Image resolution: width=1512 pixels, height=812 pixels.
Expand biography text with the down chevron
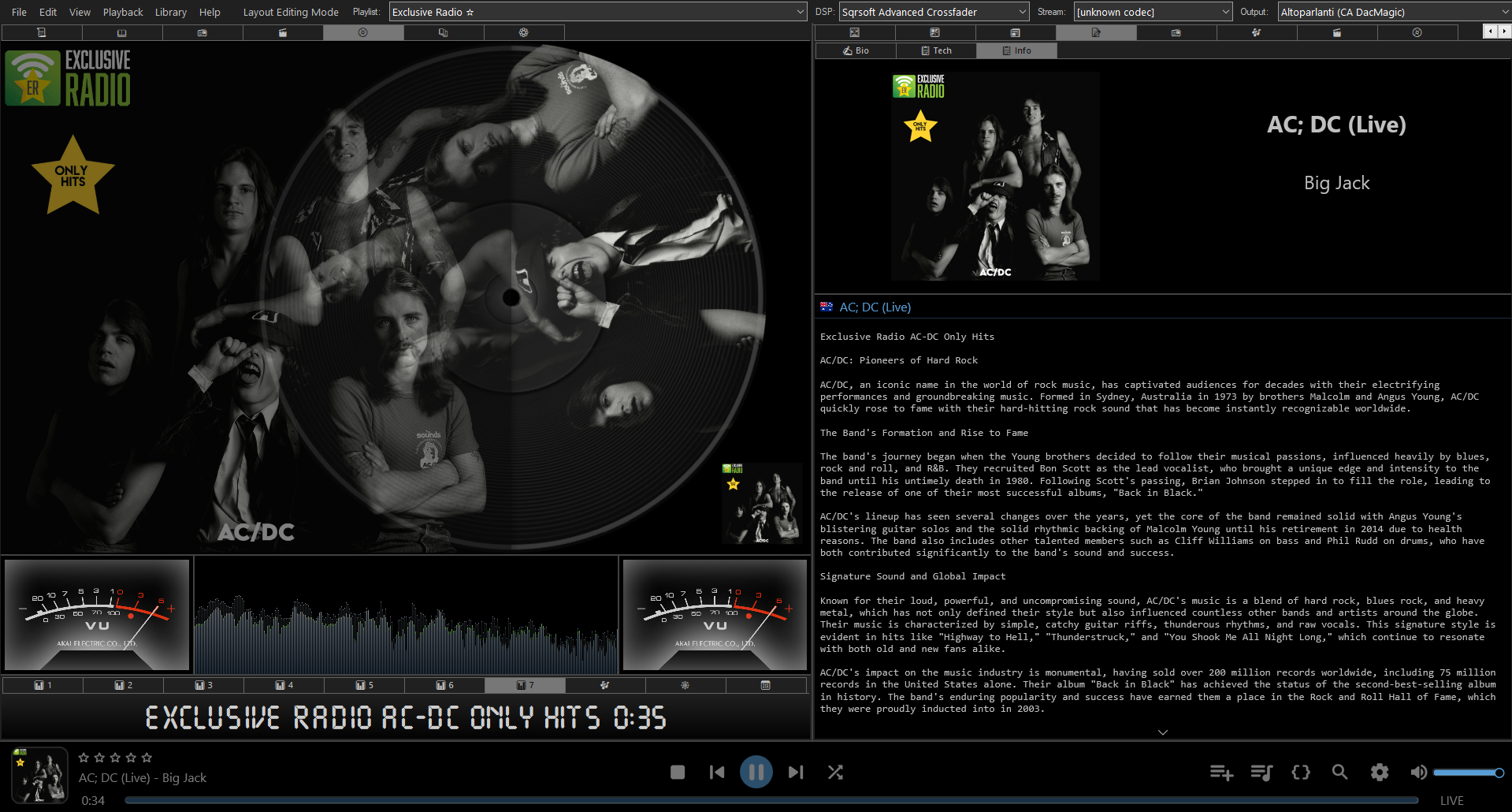1163,732
